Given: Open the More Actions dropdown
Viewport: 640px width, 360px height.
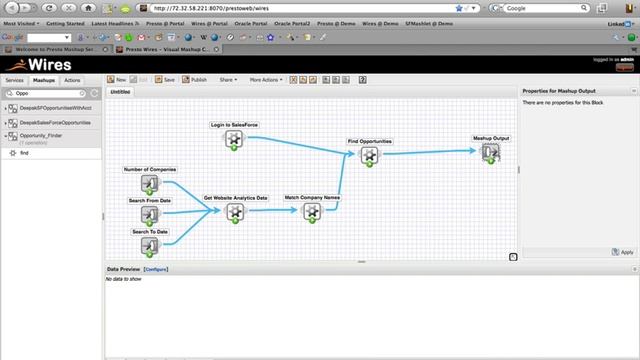Looking at the screenshot, I should tap(266, 80).
